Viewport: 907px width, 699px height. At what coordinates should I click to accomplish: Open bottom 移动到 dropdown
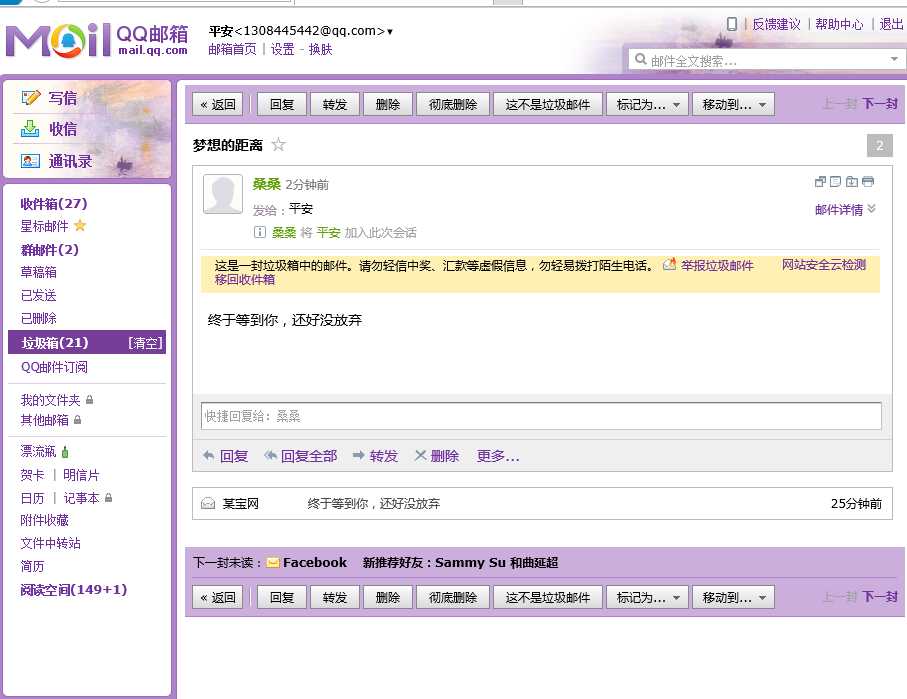click(x=733, y=597)
